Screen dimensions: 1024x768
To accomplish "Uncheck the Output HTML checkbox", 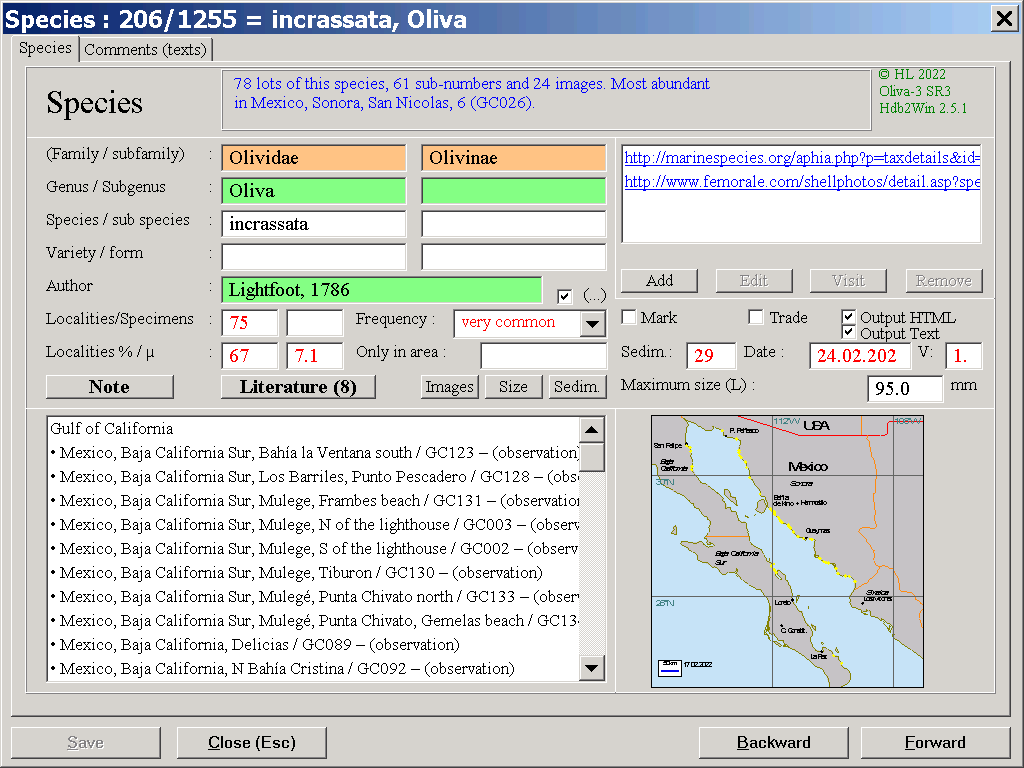I will [x=849, y=317].
